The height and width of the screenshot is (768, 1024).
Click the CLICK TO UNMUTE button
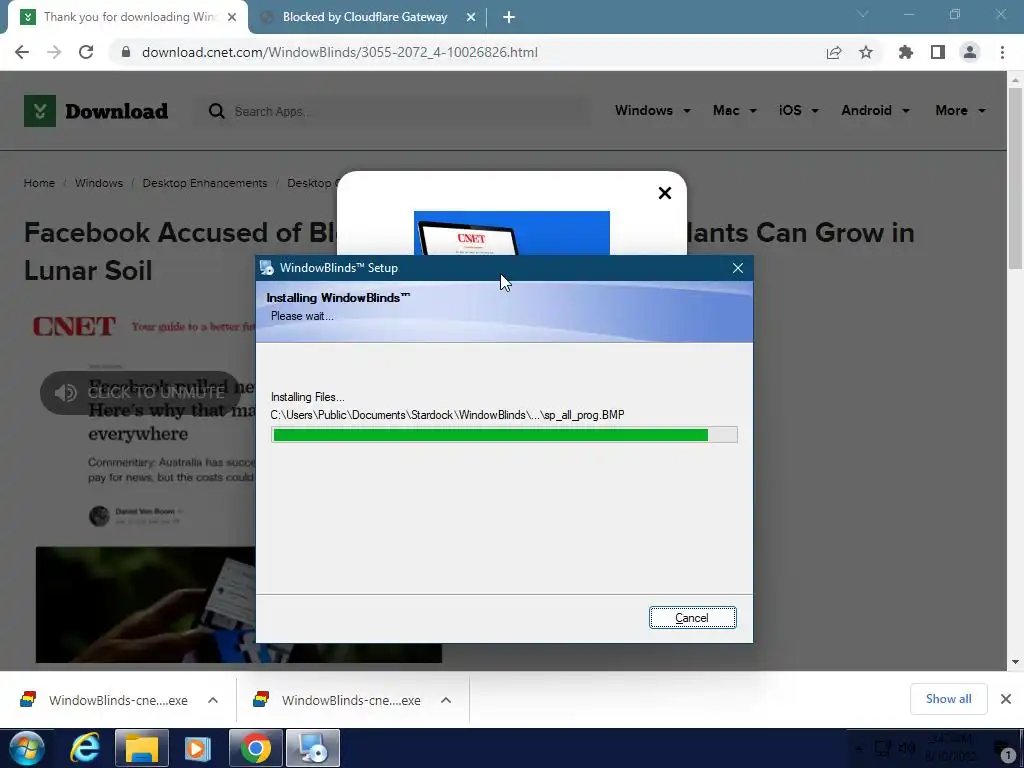[140, 392]
